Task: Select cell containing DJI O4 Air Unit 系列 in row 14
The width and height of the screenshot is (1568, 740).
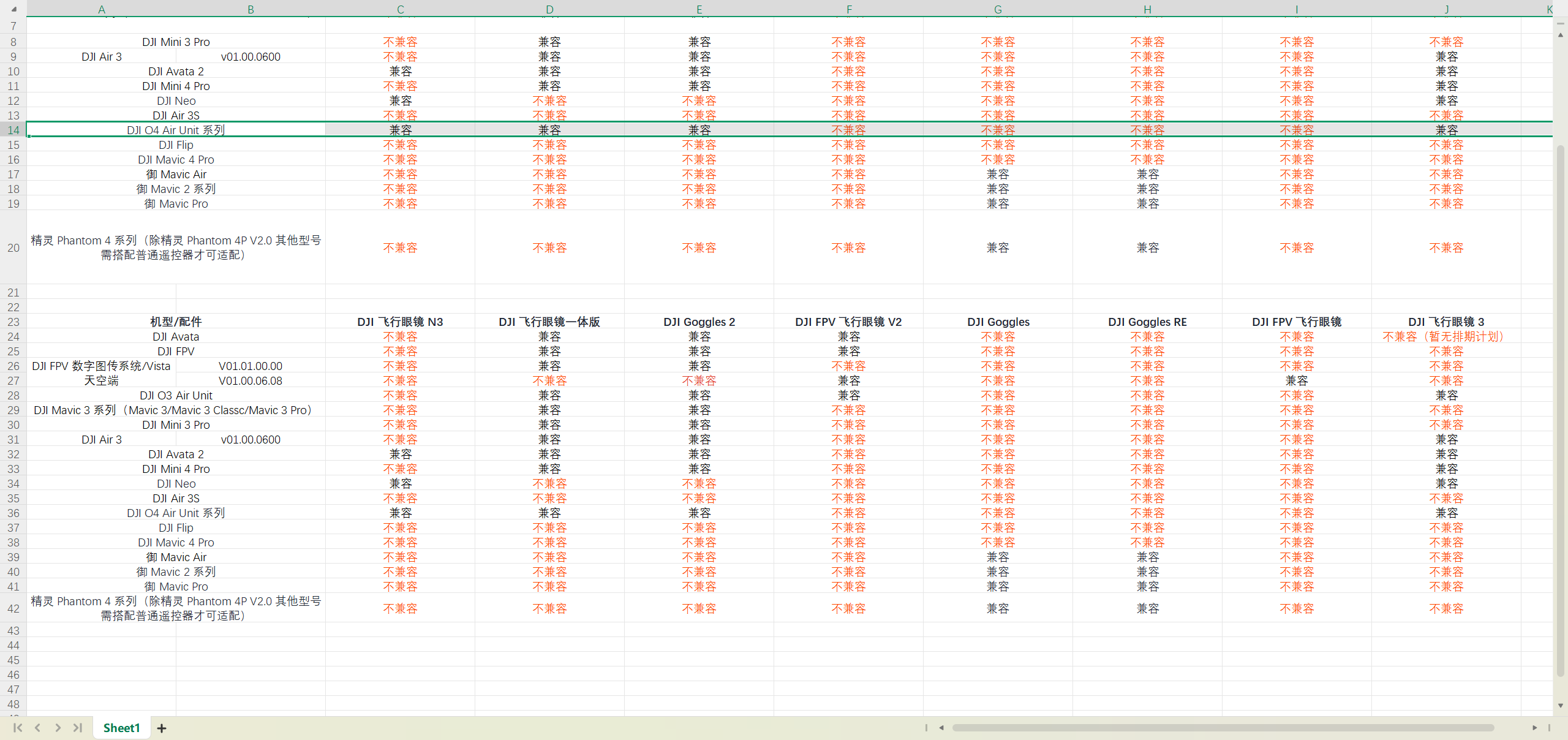Action: coord(176,130)
